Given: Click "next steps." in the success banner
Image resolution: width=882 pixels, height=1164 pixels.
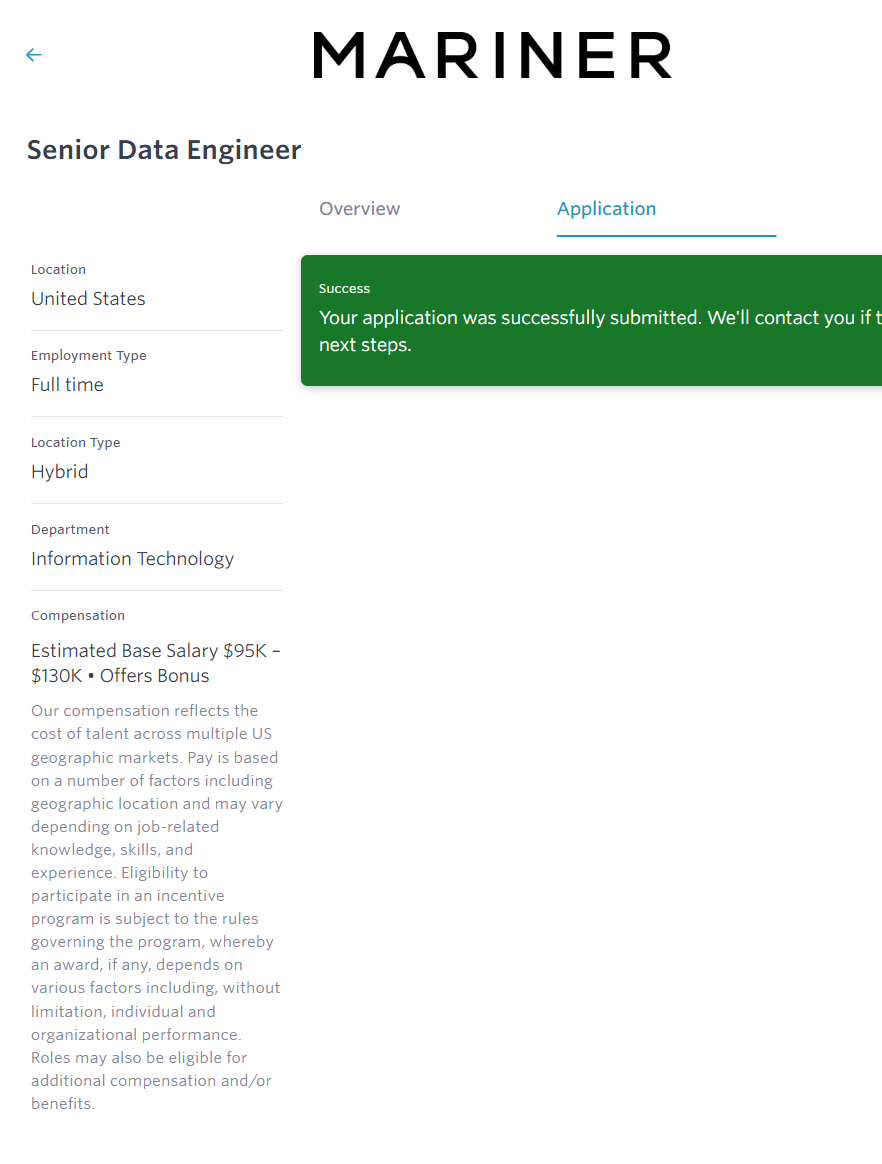Looking at the screenshot, I should 365,346.
